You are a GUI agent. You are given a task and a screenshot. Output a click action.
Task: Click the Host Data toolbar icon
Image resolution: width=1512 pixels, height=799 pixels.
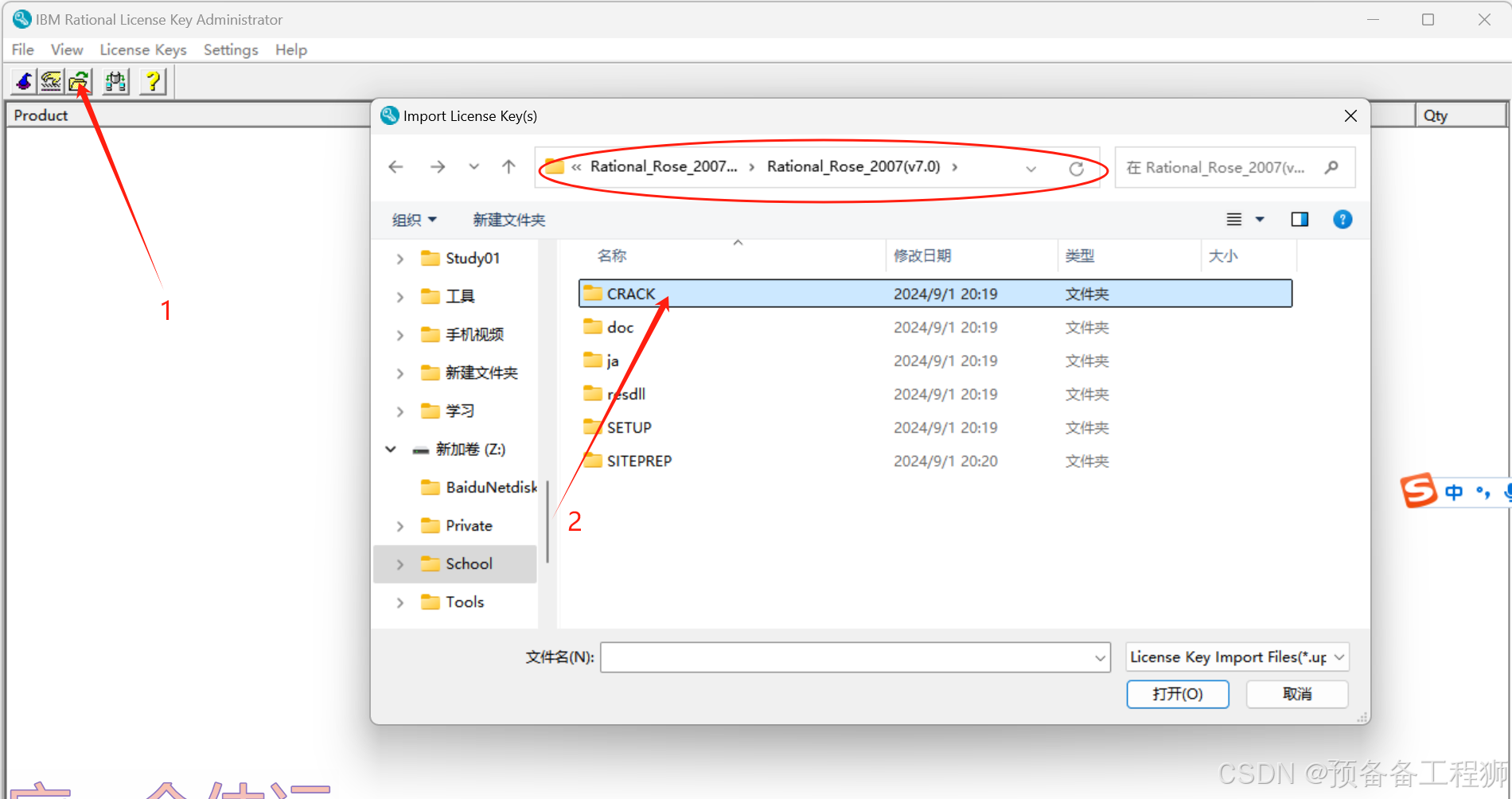116,81
